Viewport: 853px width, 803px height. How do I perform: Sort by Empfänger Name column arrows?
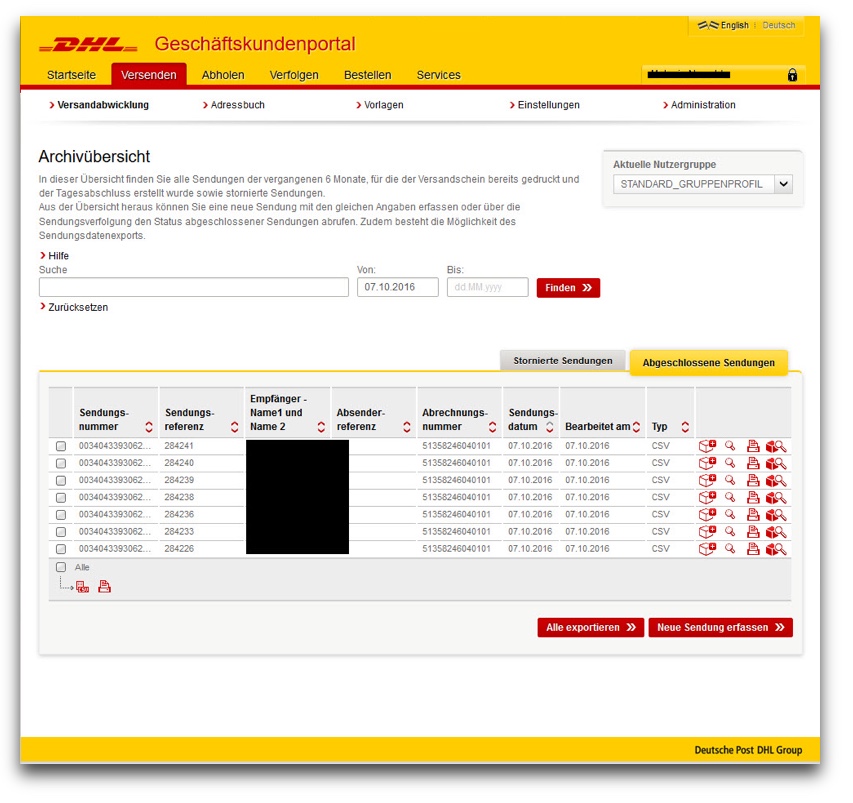coord(321,427)
